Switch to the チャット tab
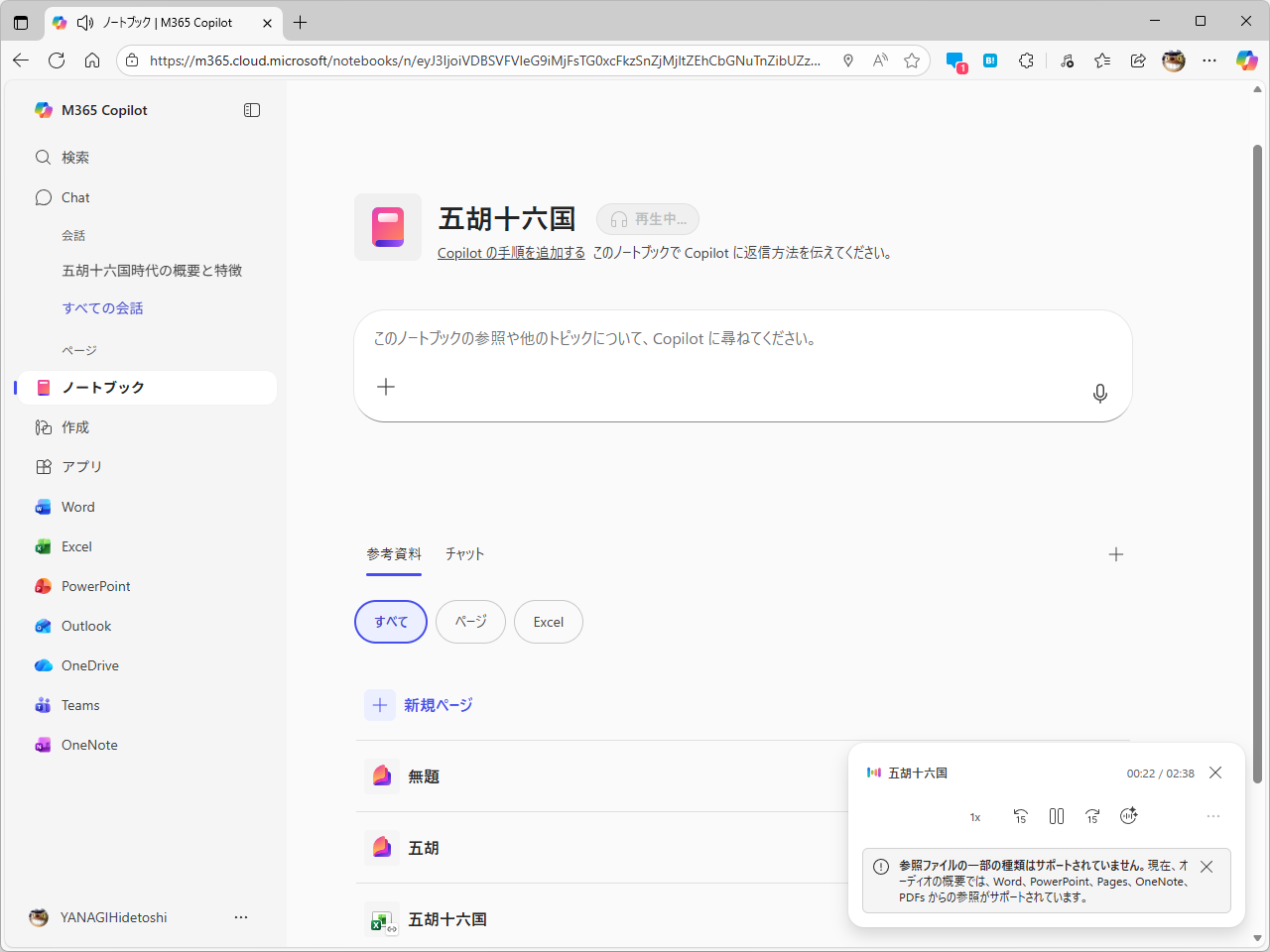The width and height of the screenshot is (1270, 952). (x=464, y=554)
